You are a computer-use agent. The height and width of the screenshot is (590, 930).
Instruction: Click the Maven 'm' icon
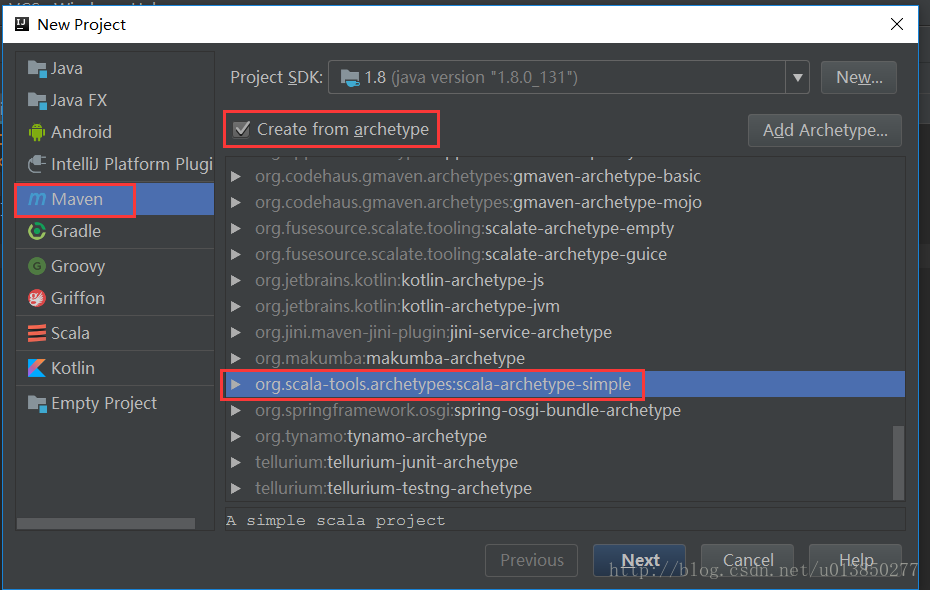(x=37, y=199)
